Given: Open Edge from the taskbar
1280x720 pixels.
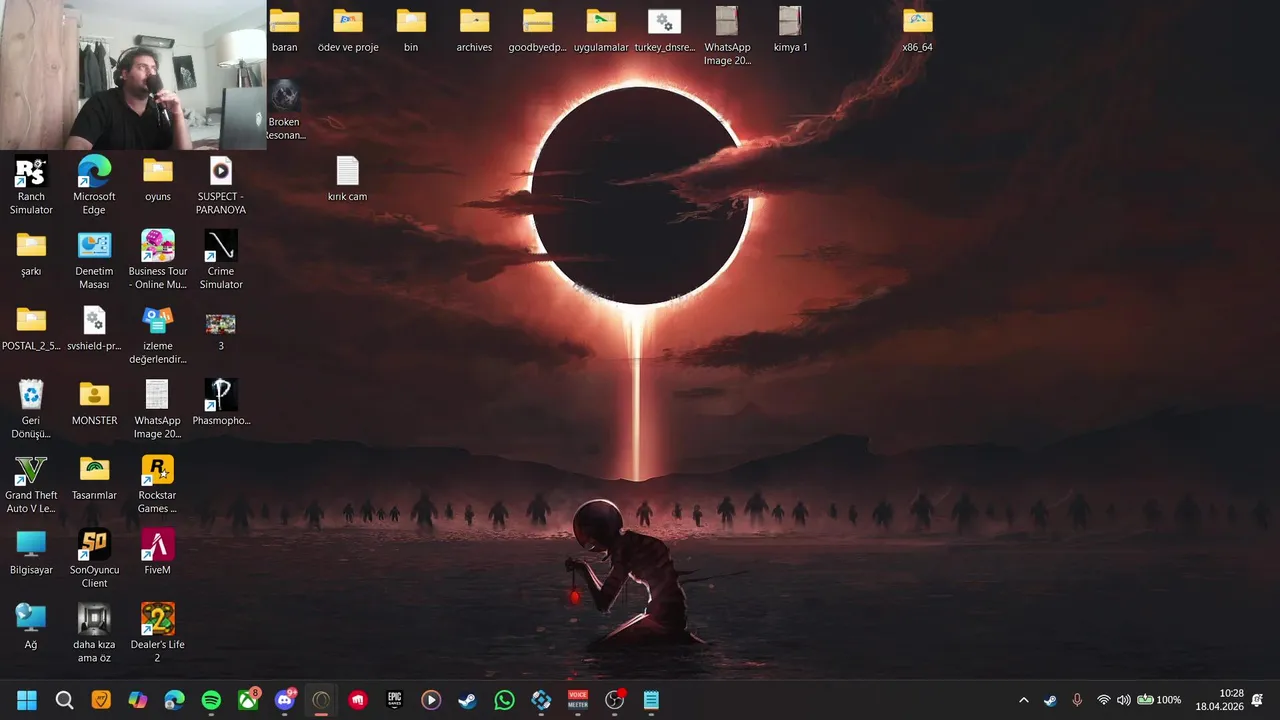Looking at the screenshot, I should 175,700.
